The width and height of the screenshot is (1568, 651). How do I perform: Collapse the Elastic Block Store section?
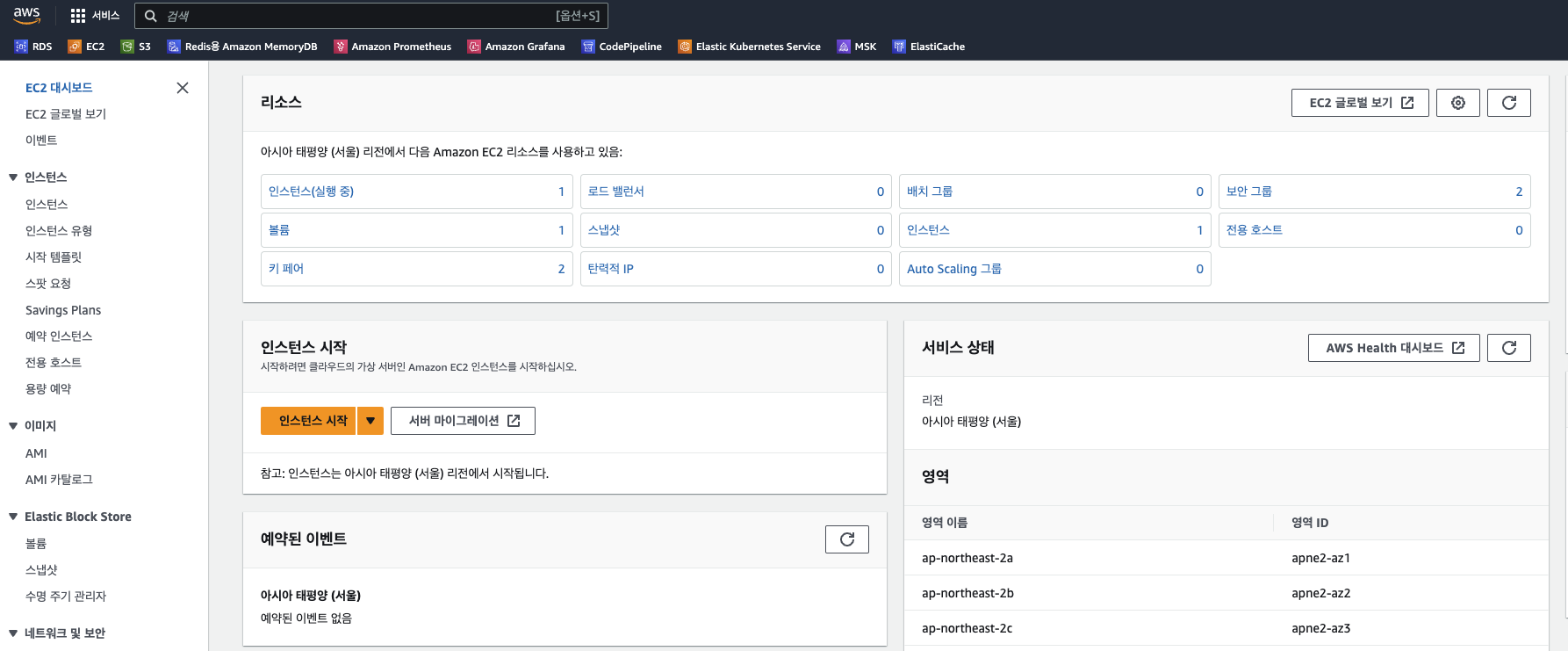tap(13, 517)
